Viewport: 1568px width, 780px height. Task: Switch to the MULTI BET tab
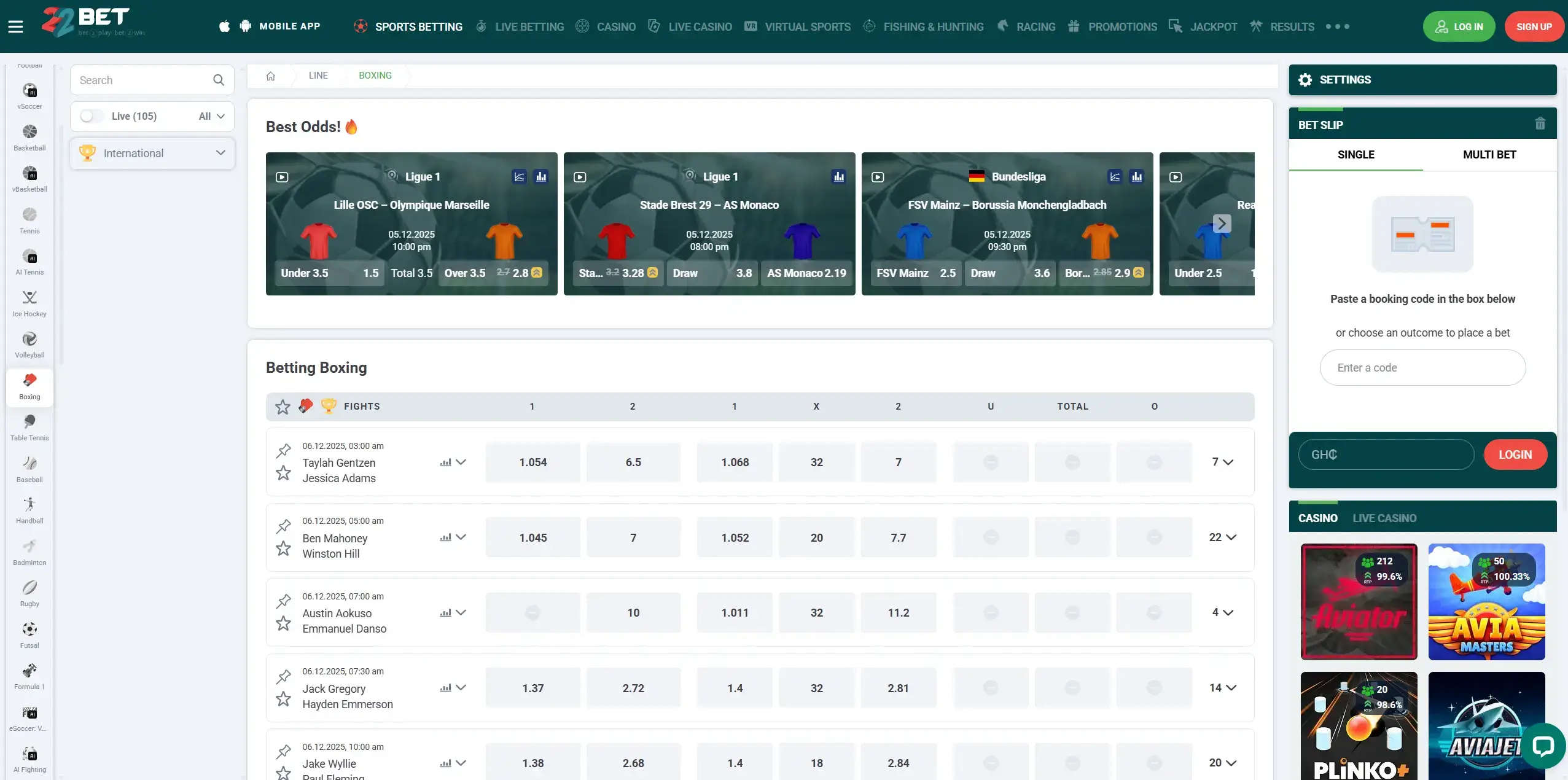[1488, 154]
